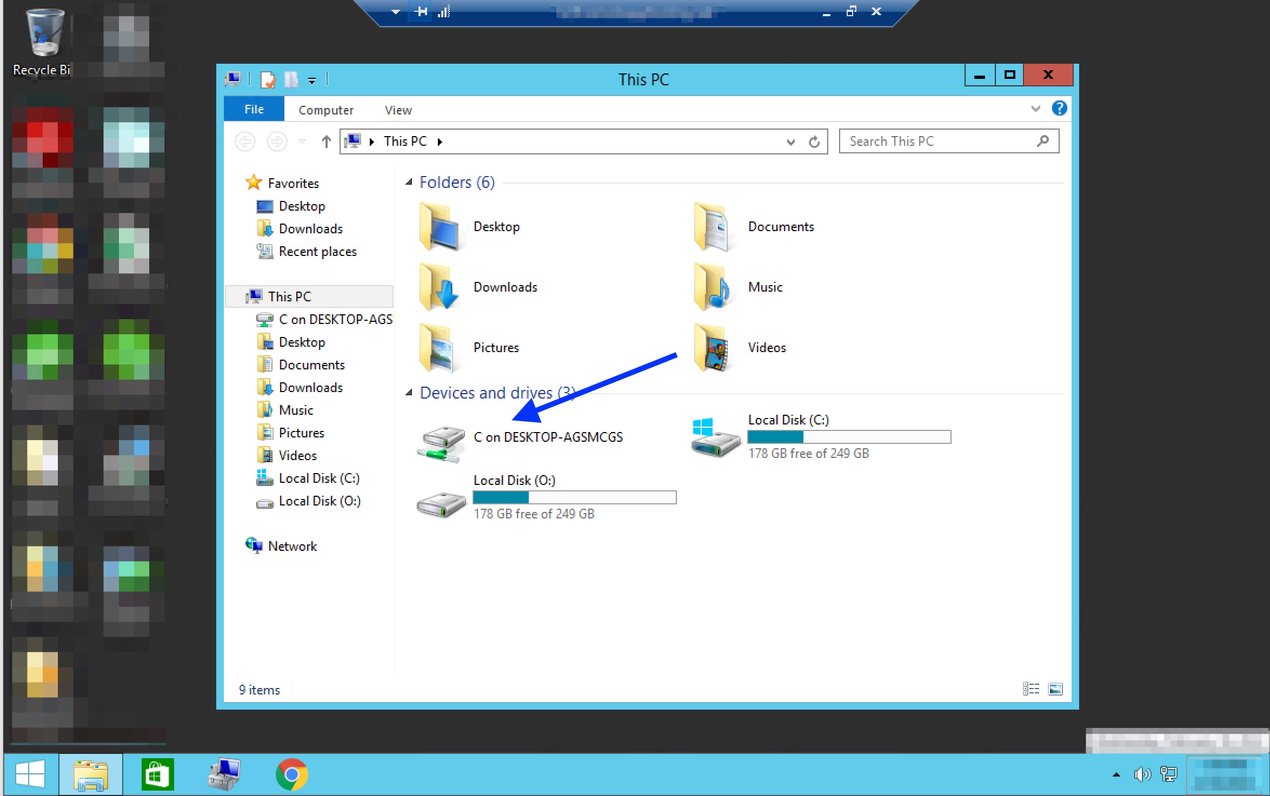Open the View ribbon tab
The image size is (1270, 796).
tap(398, 109)
